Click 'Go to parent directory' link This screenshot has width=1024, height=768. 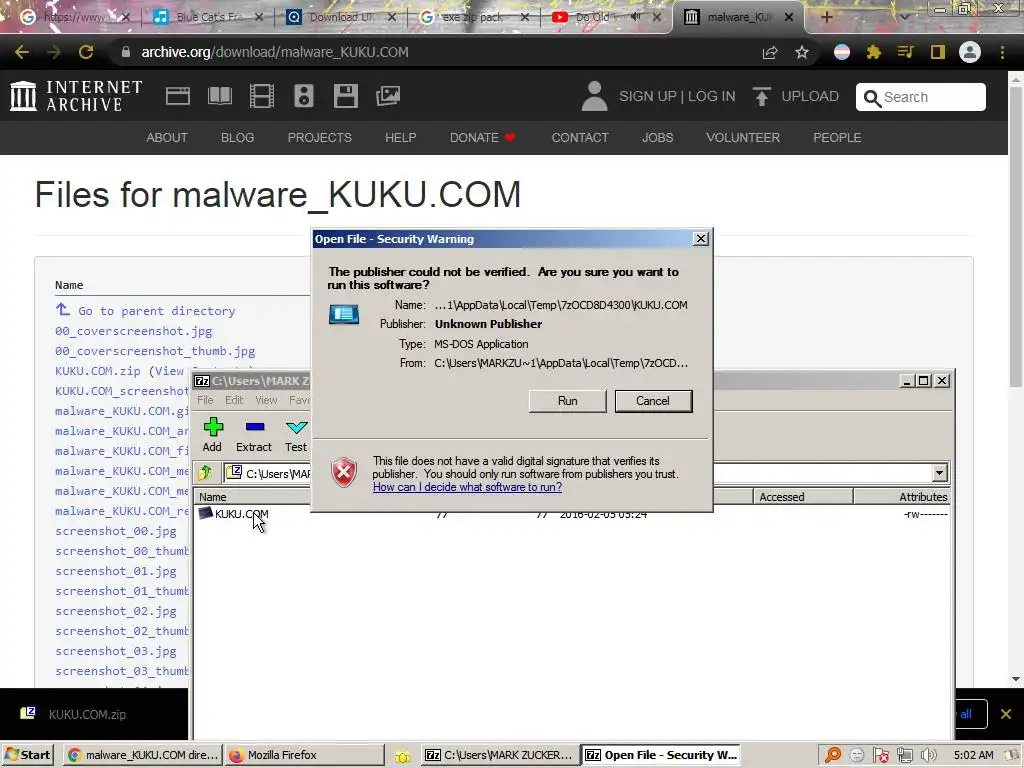[x=157, y=311]
